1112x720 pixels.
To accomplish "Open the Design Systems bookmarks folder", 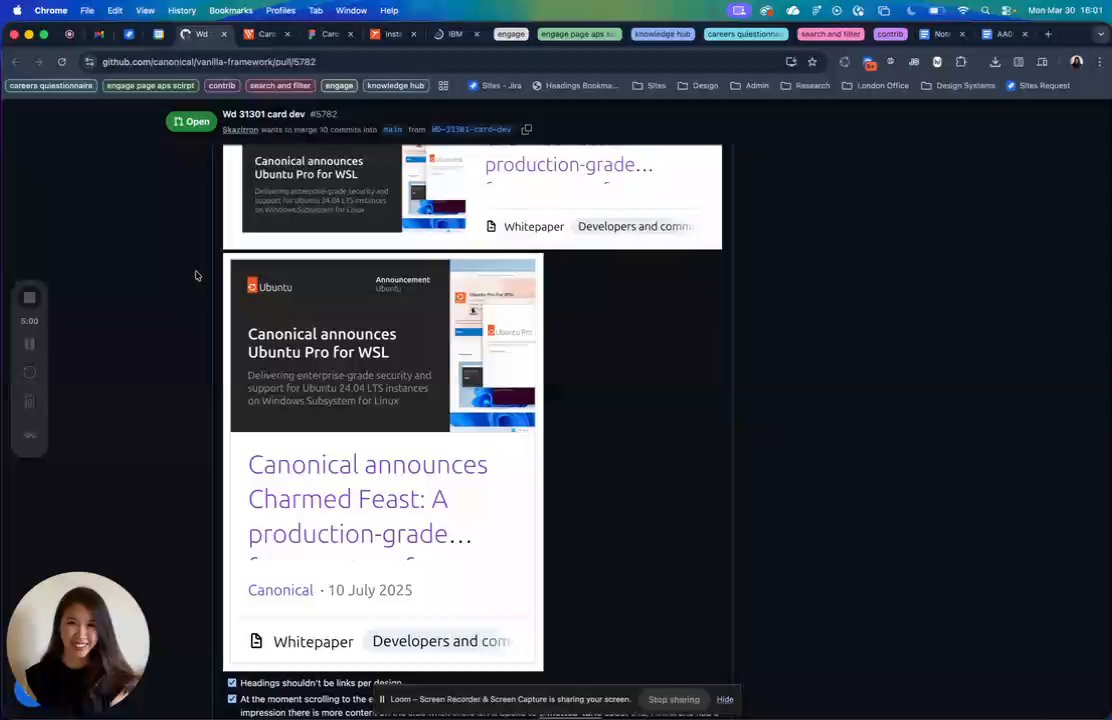I will 958,86.
